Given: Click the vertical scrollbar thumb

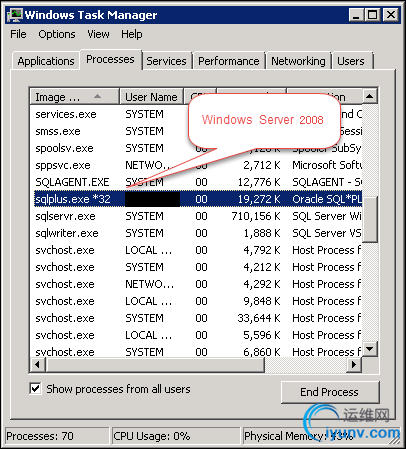Looking at the screenshot, I should (x=369, y=219).
